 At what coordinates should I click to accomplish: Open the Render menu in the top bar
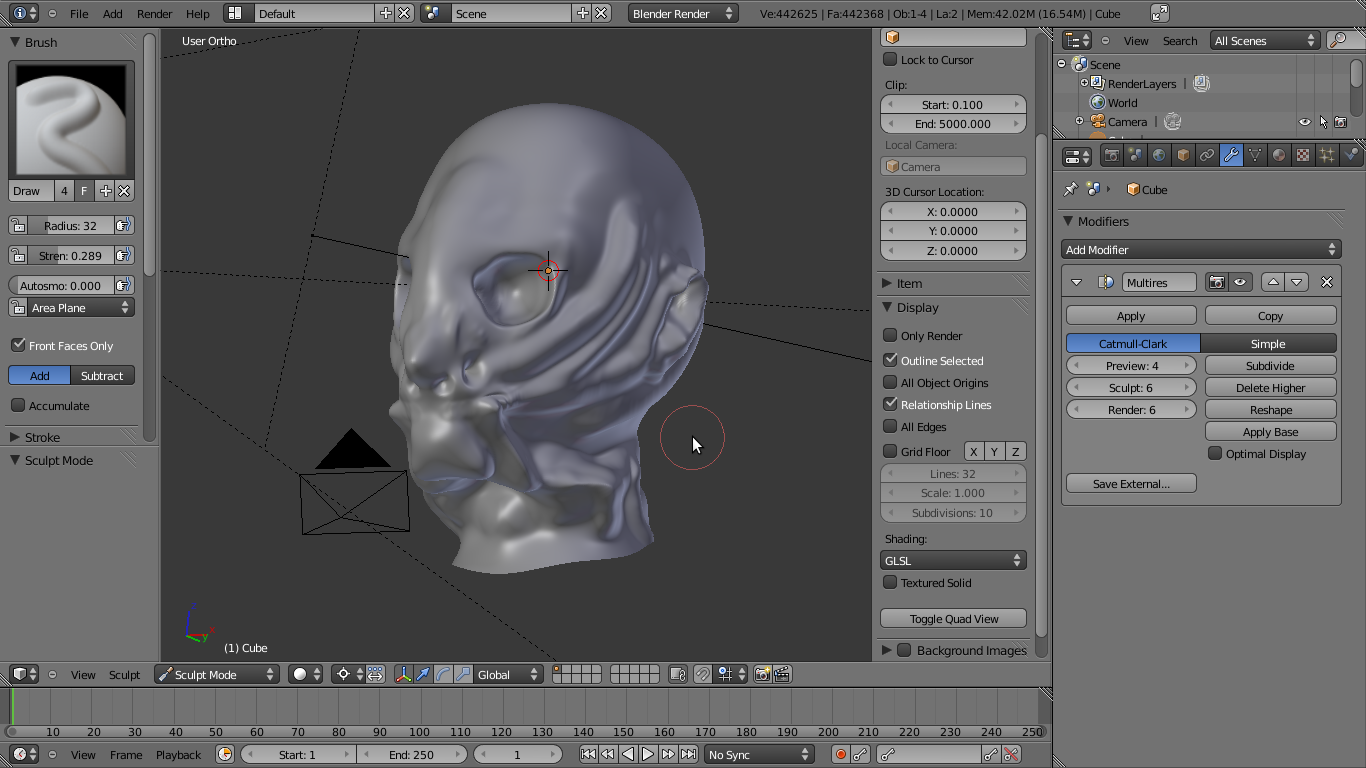(x=153, y=13)
